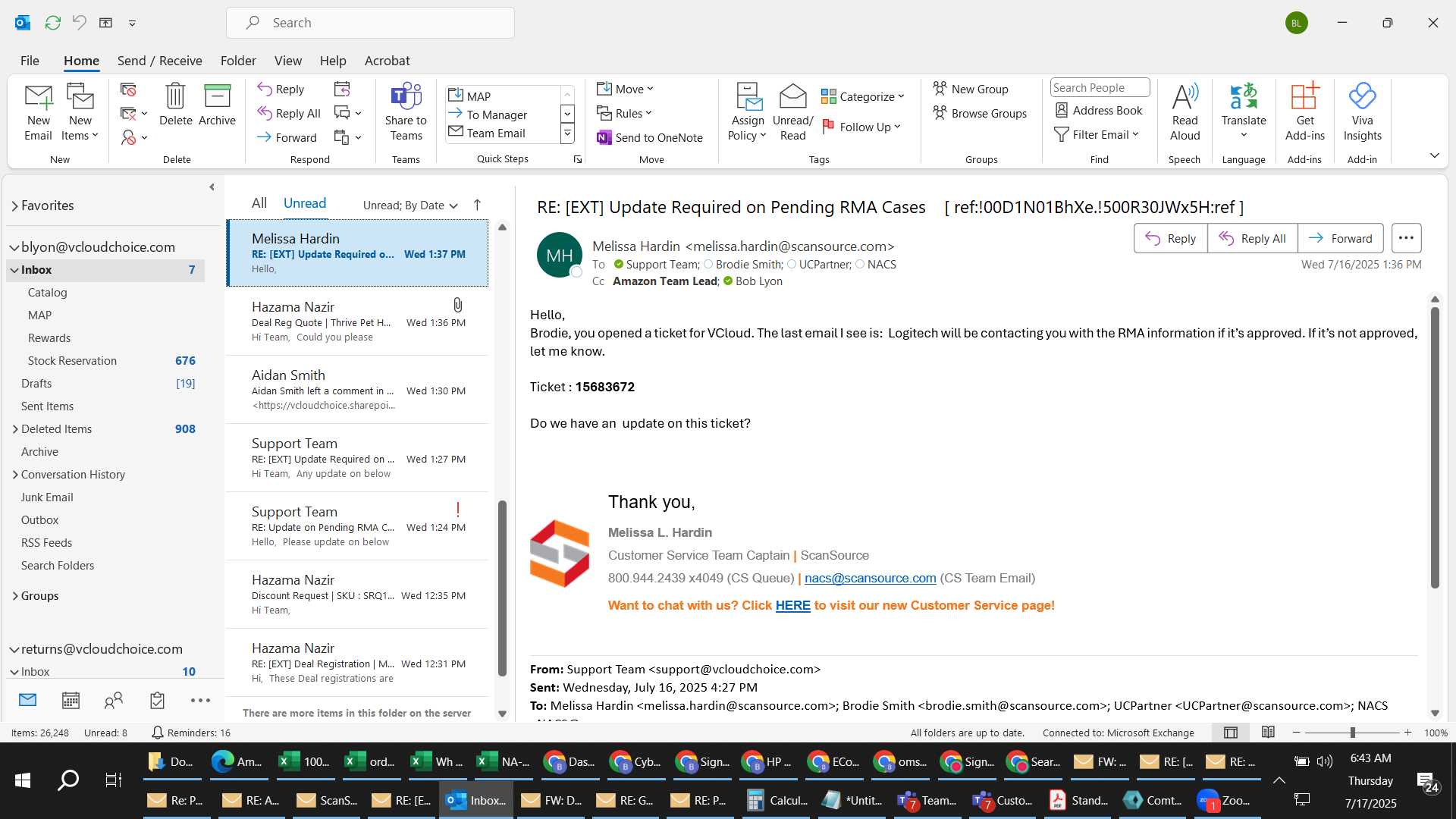Click the Ignore conversation icon
The image size is (1456, 819).
(x=128, y=89)
